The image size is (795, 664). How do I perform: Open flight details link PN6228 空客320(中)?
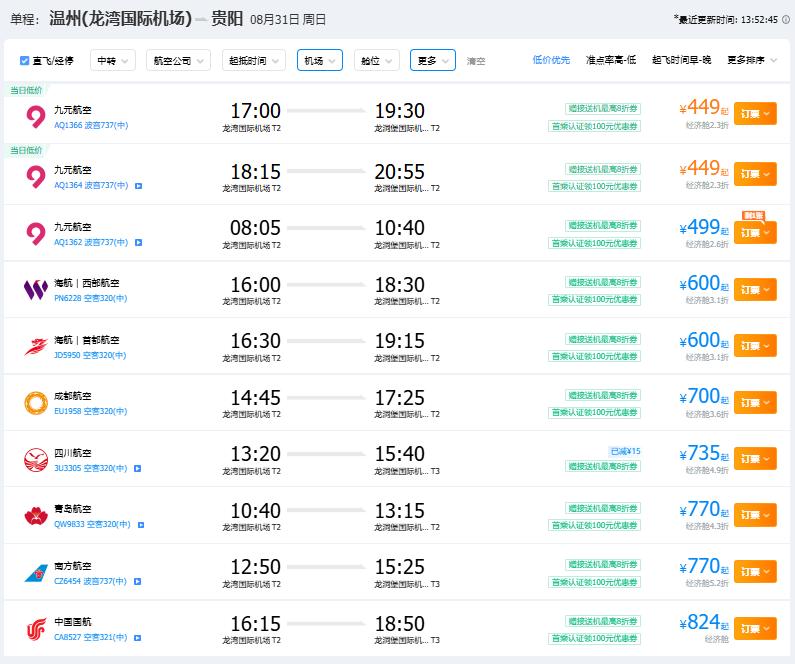[91, 298]
